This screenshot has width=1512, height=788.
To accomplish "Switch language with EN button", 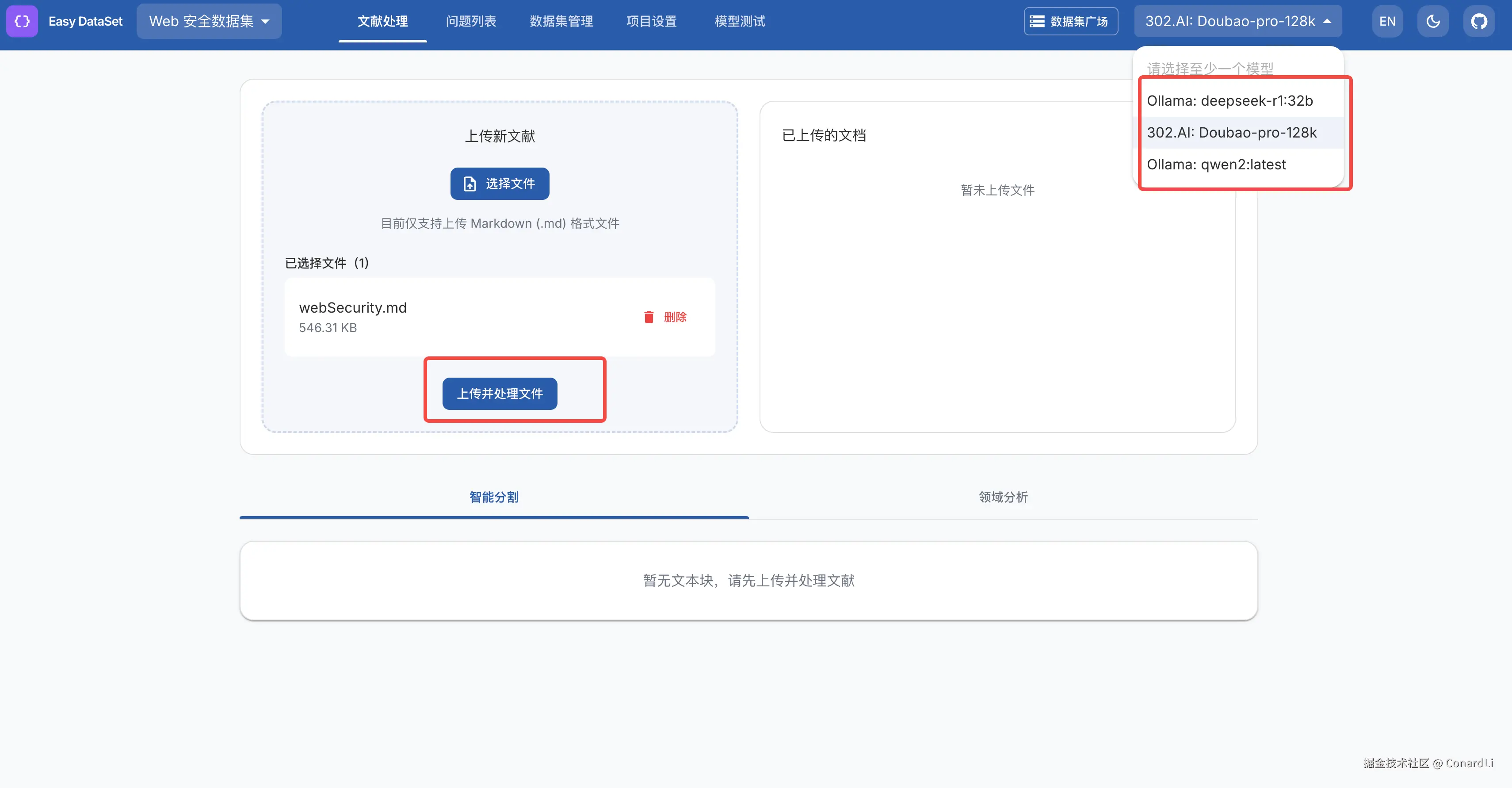I will coord(1387,21).
